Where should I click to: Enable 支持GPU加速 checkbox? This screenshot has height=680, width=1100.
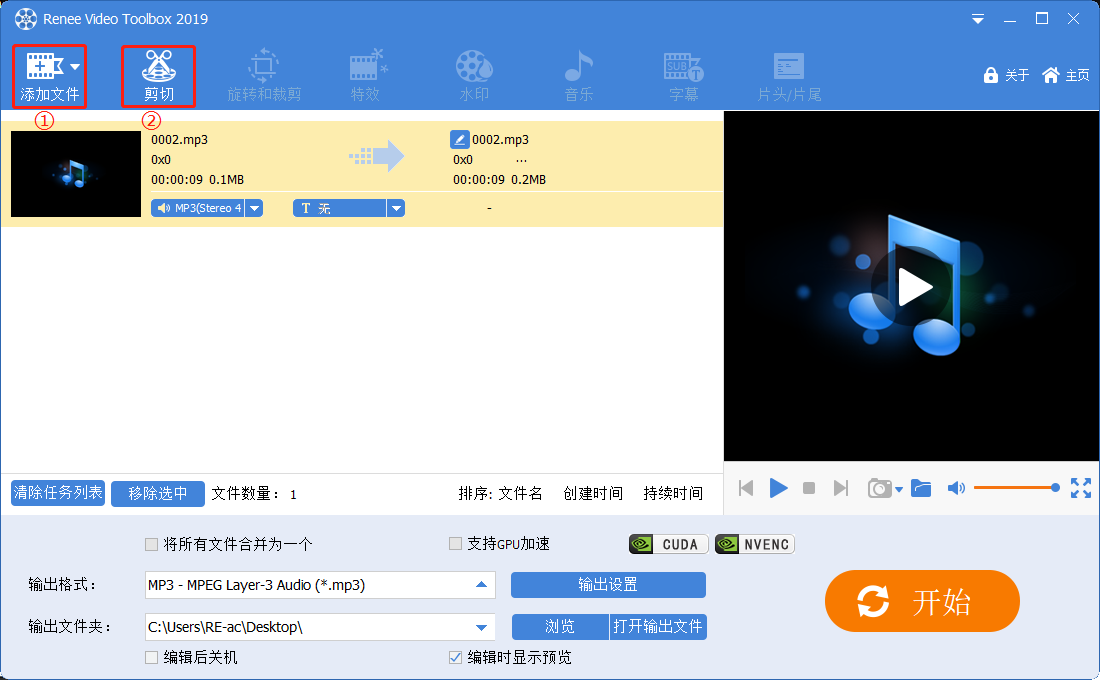coord(455,543)
